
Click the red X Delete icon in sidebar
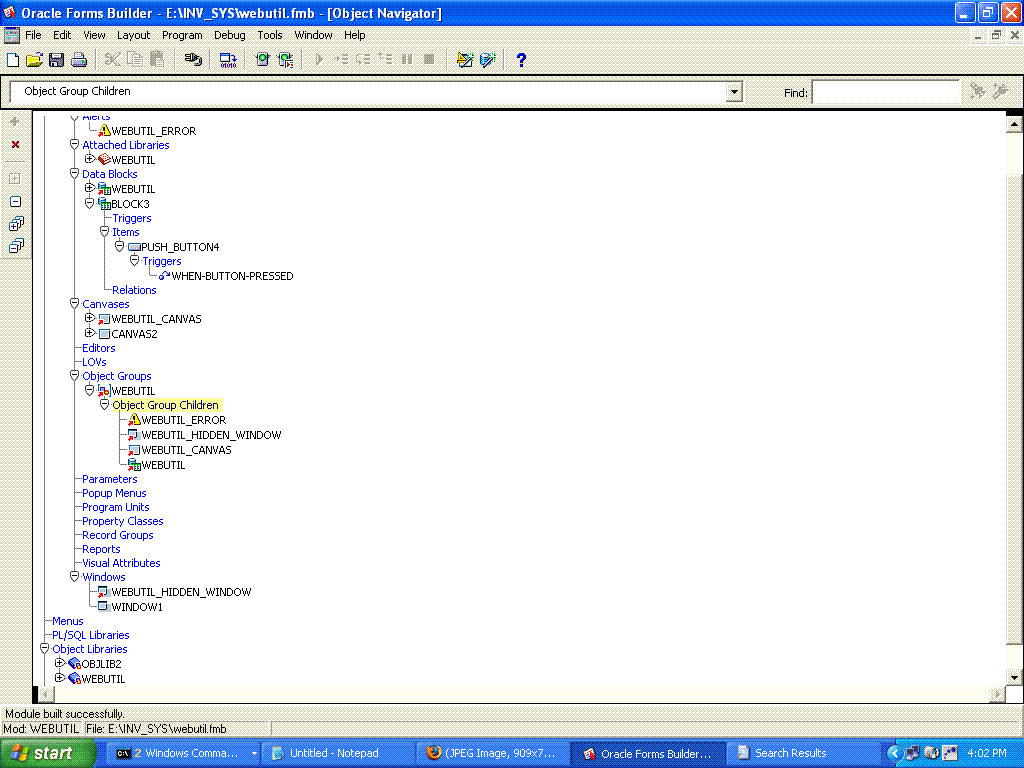pos(15,145)
